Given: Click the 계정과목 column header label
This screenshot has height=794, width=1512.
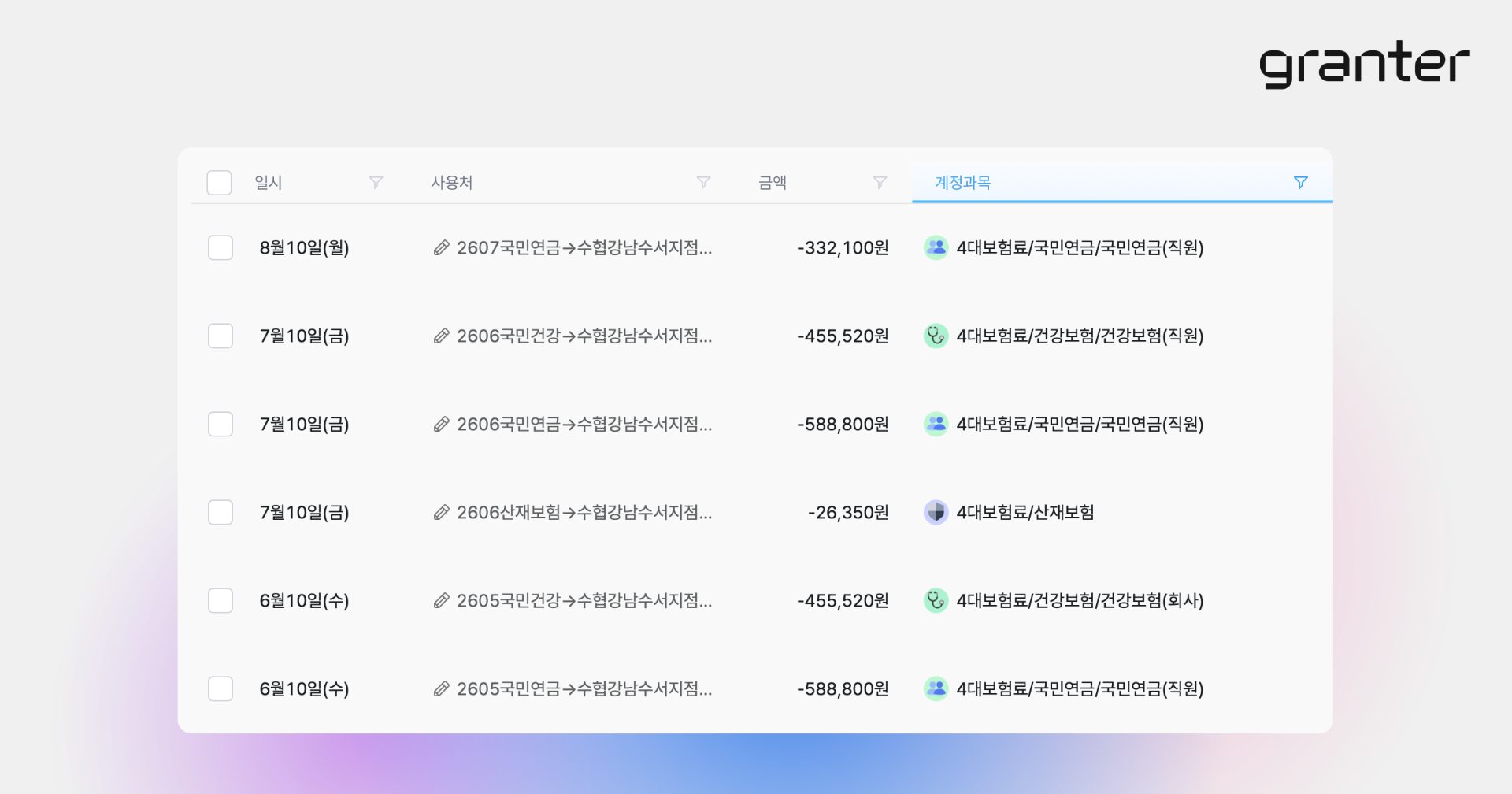Looking at the screenshot, I should [x=962, y=183].
